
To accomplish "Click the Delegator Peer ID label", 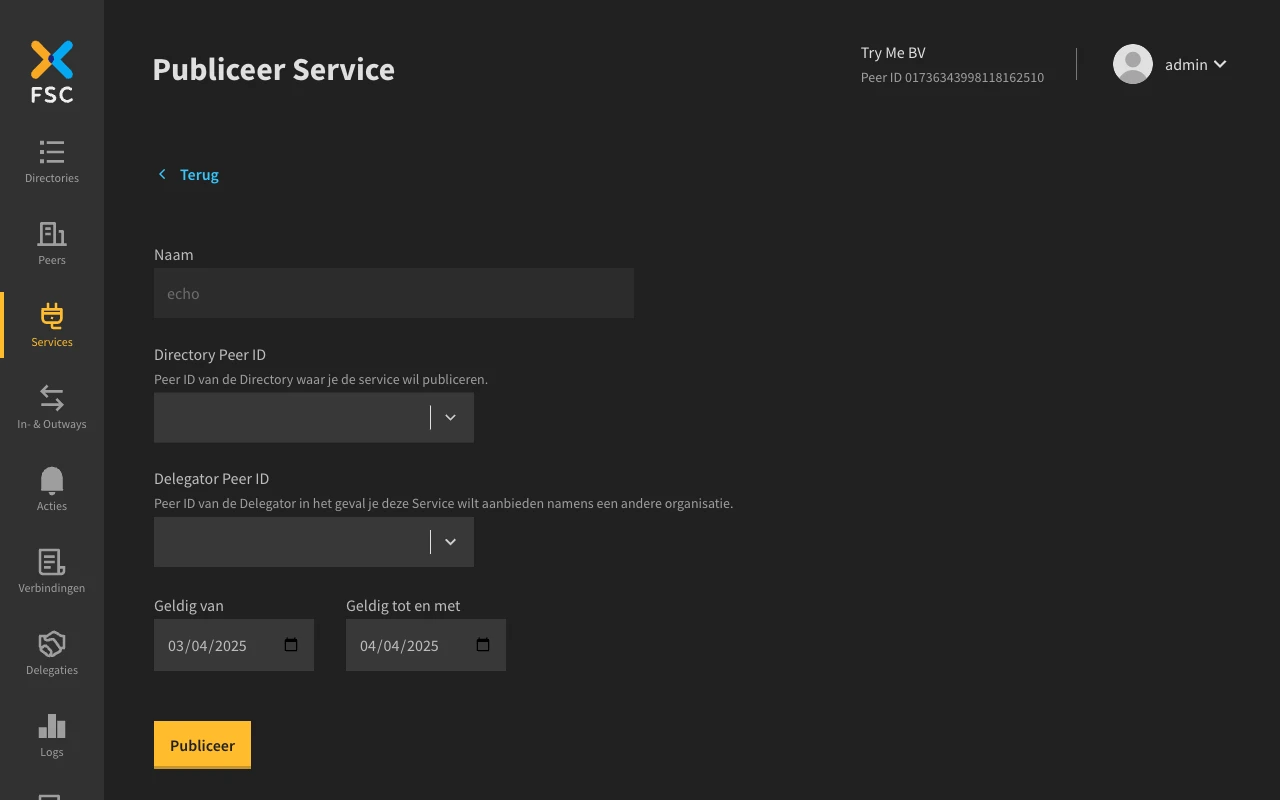I will 211,478.
